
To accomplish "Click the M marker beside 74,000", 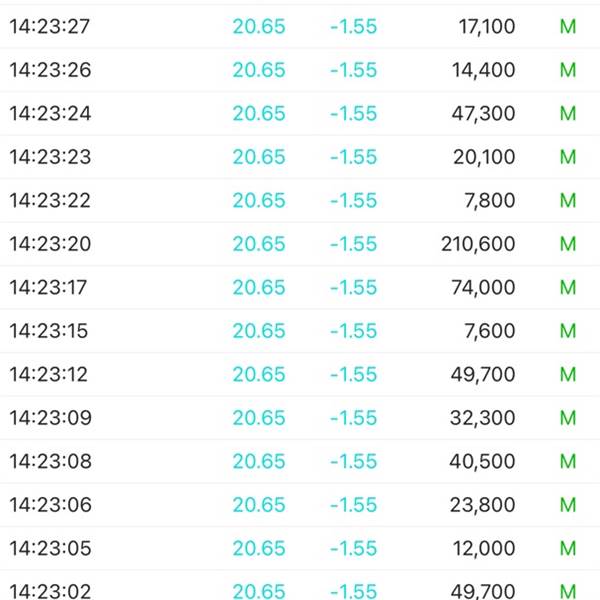I will (568, 287).
